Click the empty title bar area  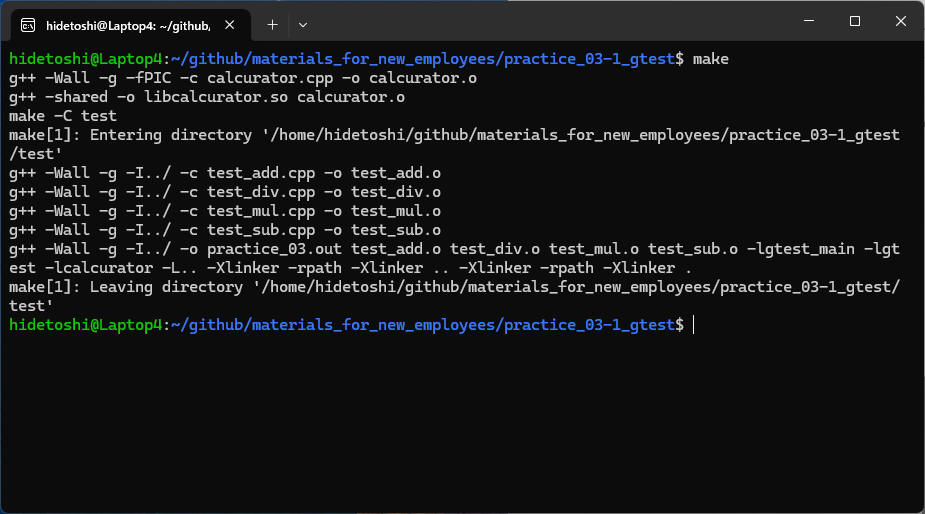point(550,21)
